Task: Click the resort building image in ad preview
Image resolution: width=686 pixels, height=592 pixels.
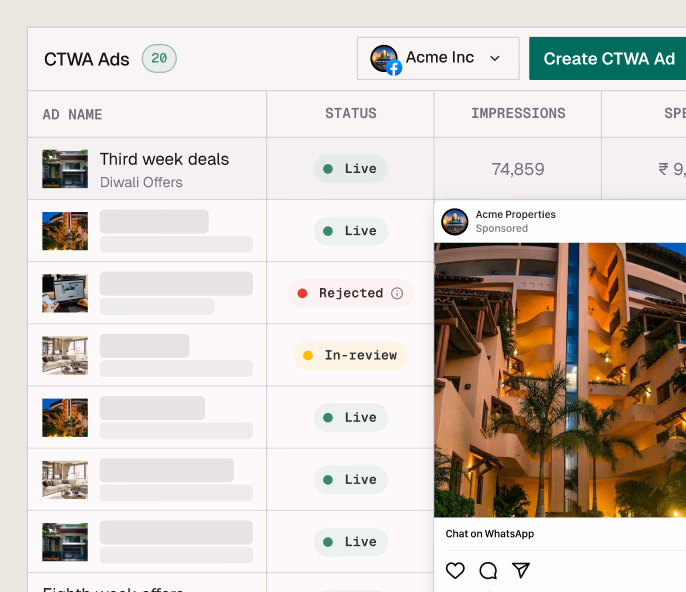Action: click(560, 380)
